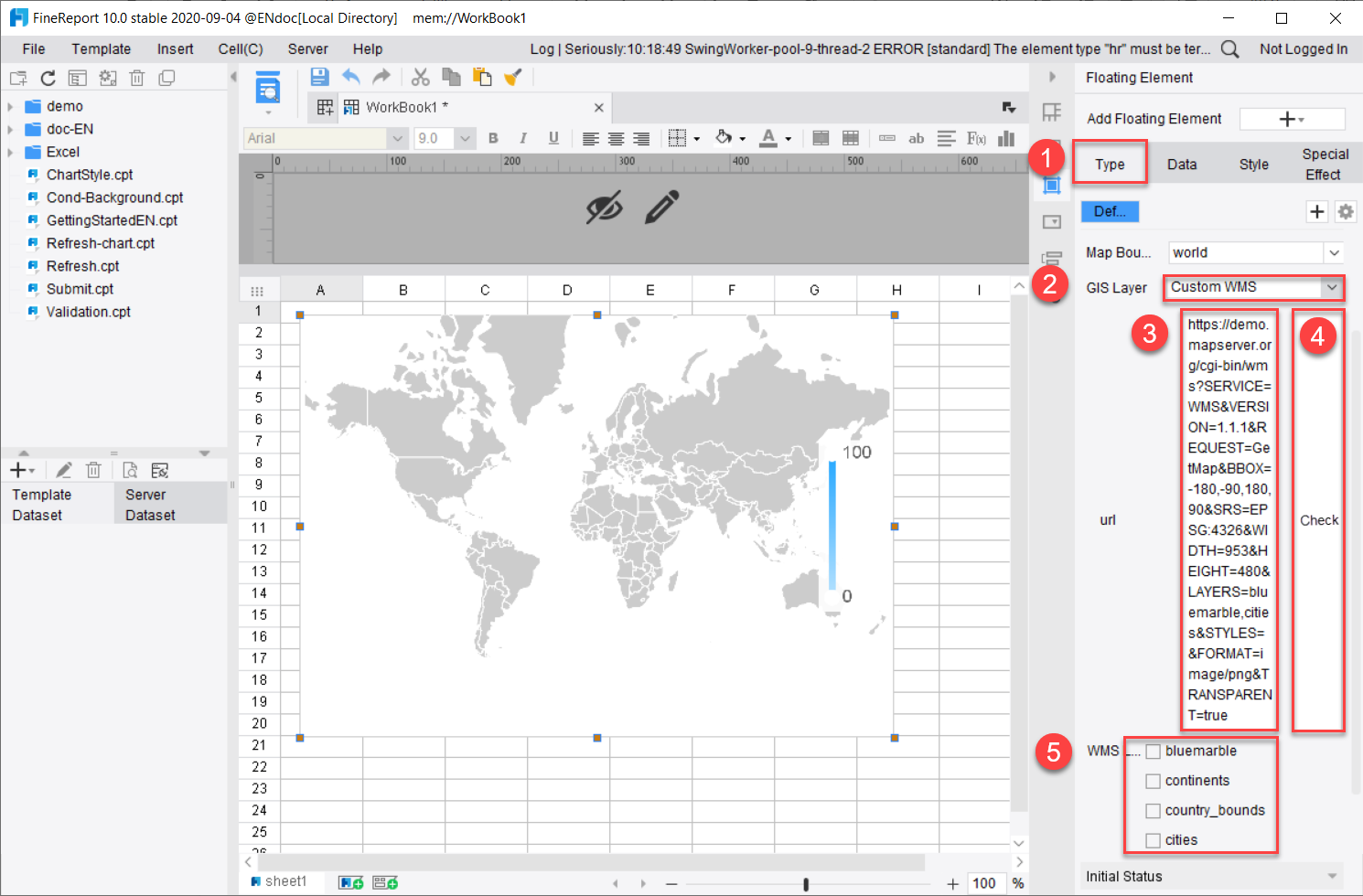This screenshot has height=896, width=1363.
Task: Expand the font size dropdown
Action: coord(466,138)
